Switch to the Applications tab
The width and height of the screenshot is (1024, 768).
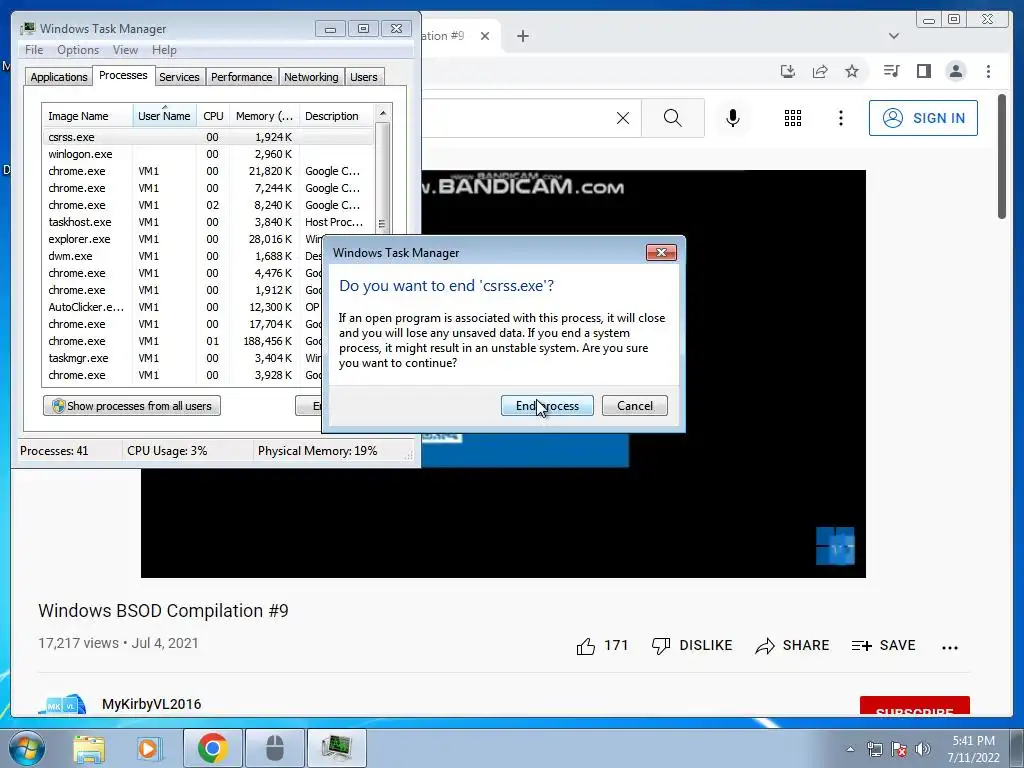(x=59, y=77)
